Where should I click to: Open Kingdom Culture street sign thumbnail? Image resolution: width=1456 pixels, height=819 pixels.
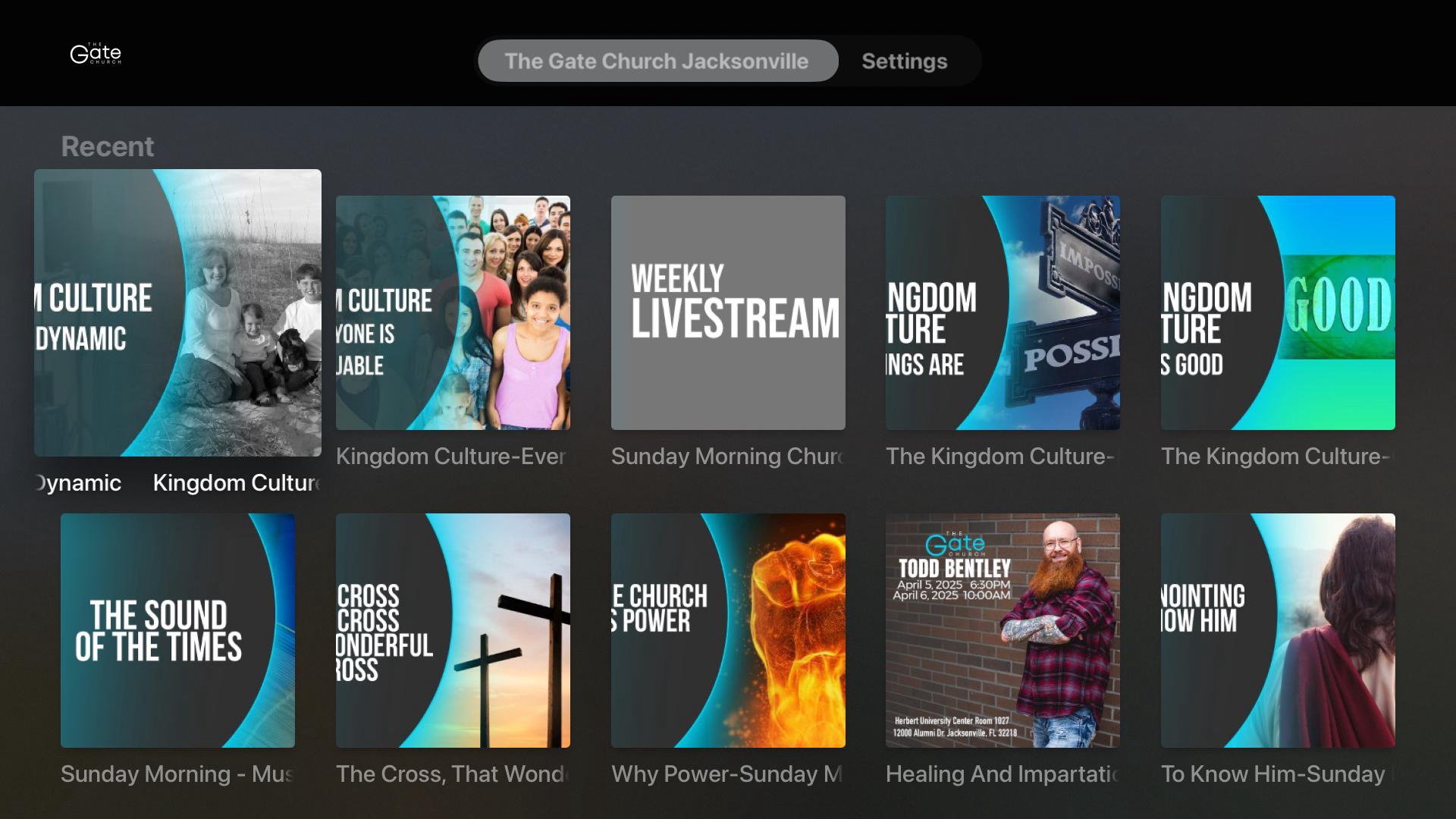[x=1003, y=312]
